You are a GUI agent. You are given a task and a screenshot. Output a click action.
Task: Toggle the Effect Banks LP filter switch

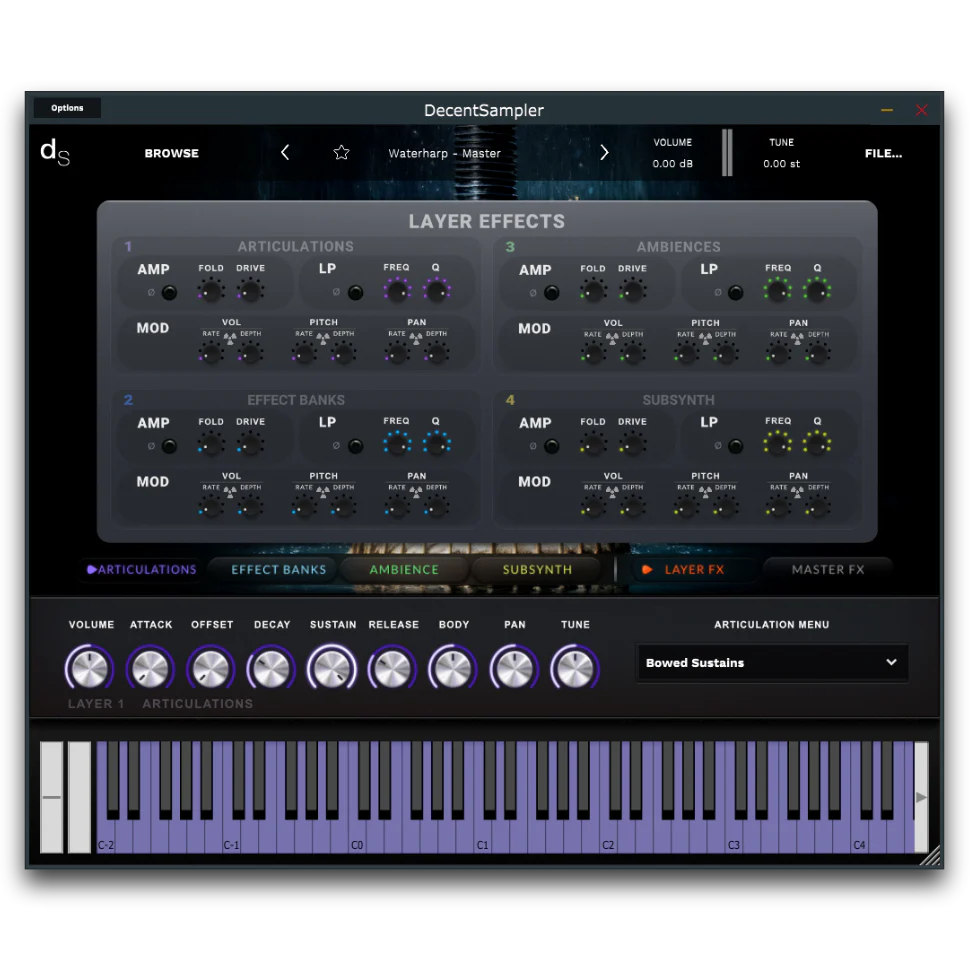354,446
